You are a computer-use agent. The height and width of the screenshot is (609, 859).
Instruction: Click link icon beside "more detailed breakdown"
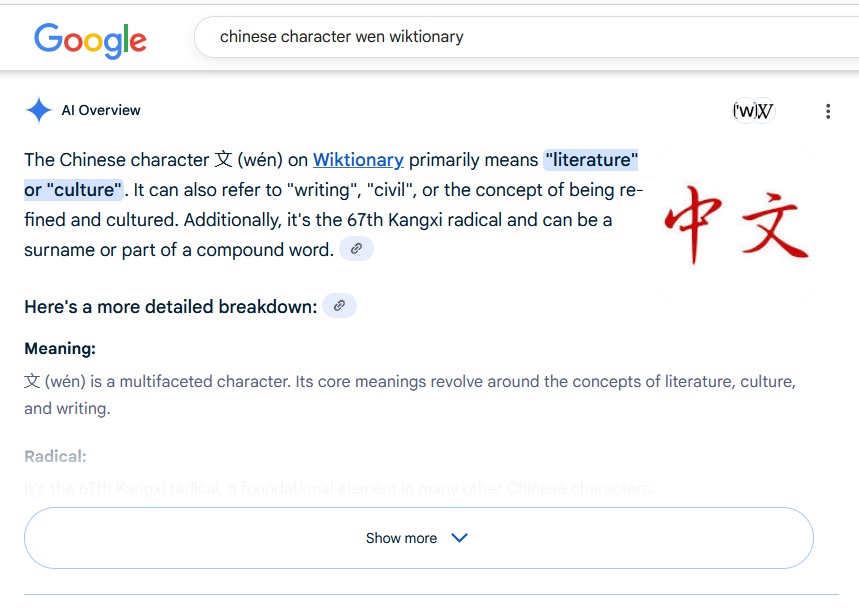[x=339, y=306]
